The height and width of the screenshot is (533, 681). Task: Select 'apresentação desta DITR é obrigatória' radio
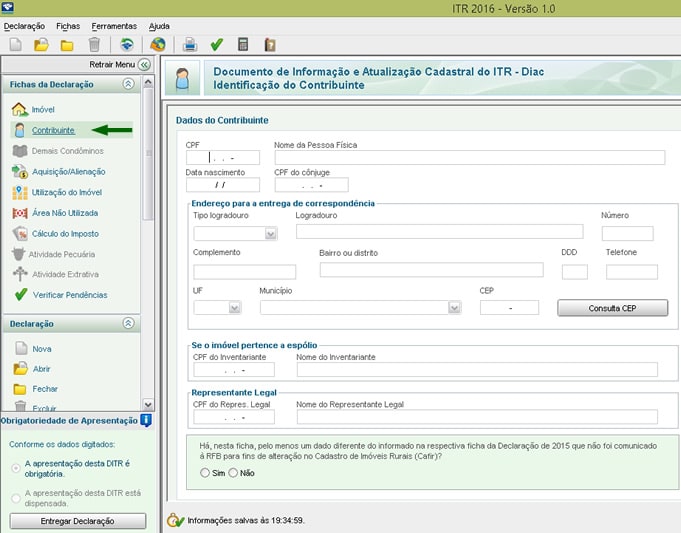coord(16,468)
